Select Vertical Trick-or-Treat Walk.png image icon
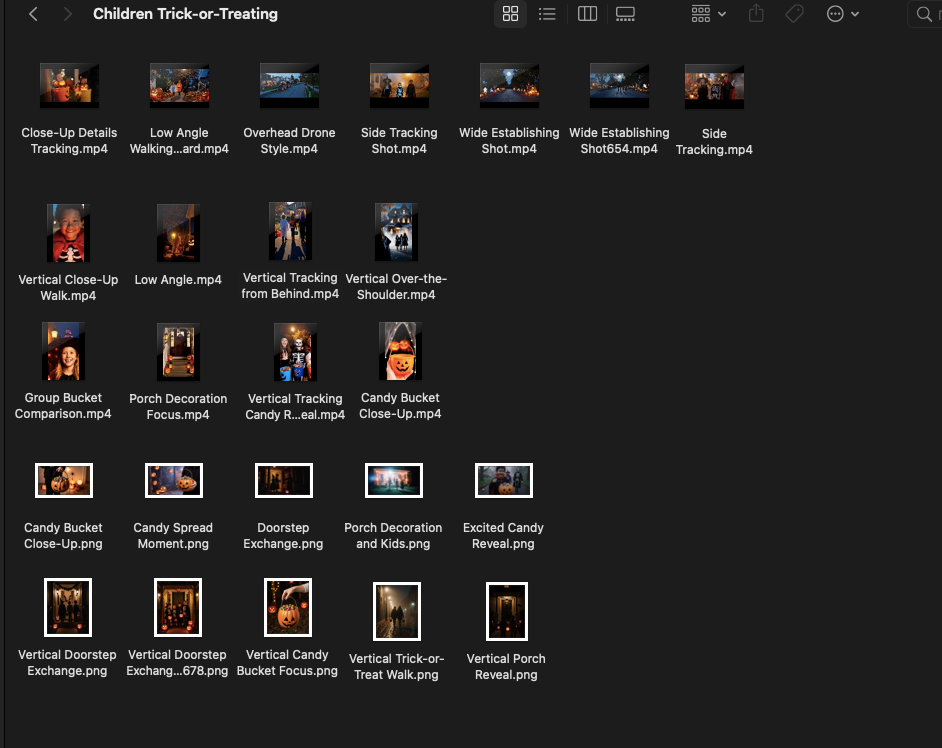This screenshot has width=942, height=748. click(397, 612)
